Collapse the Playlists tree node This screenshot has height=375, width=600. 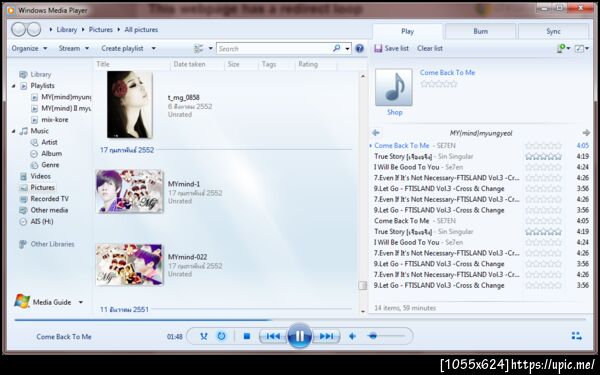(13, 86)
